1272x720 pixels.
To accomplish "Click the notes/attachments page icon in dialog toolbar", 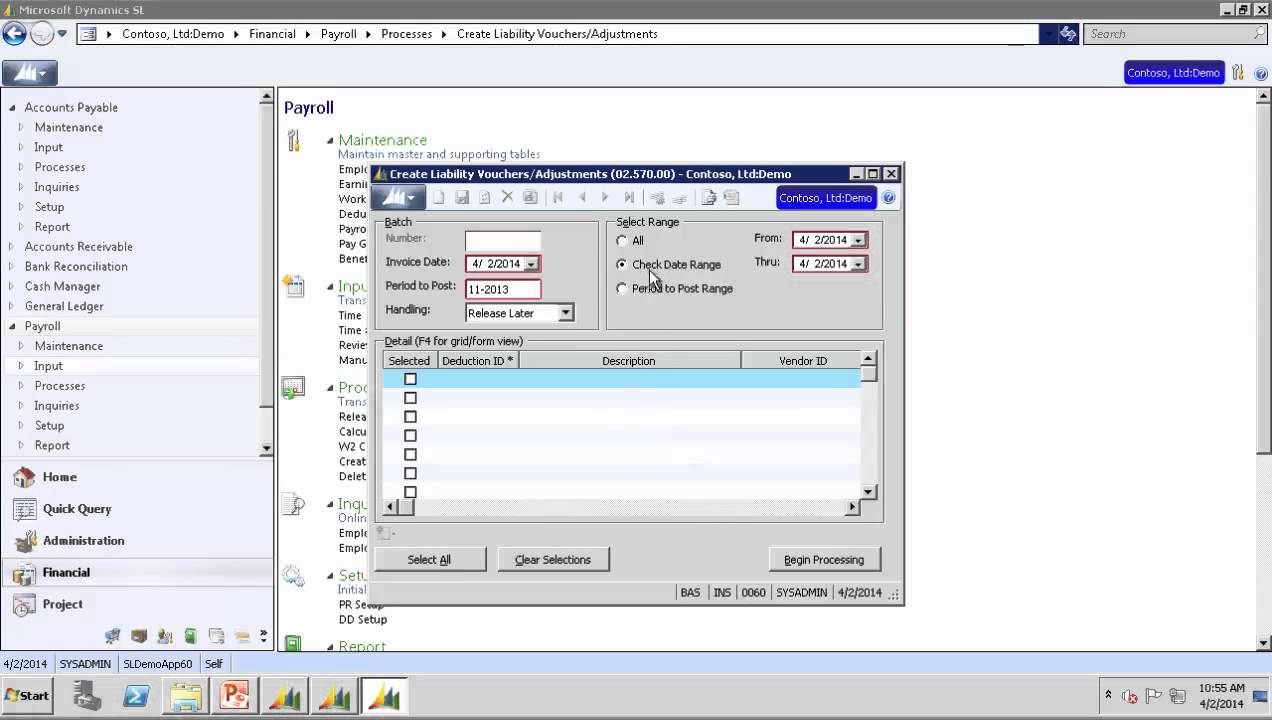I will coord(709,198).
